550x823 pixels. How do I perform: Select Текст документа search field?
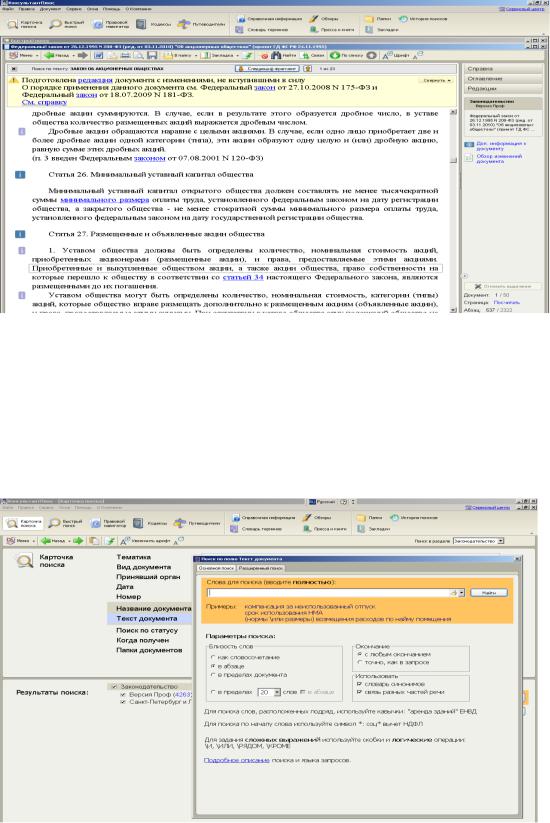146,619
